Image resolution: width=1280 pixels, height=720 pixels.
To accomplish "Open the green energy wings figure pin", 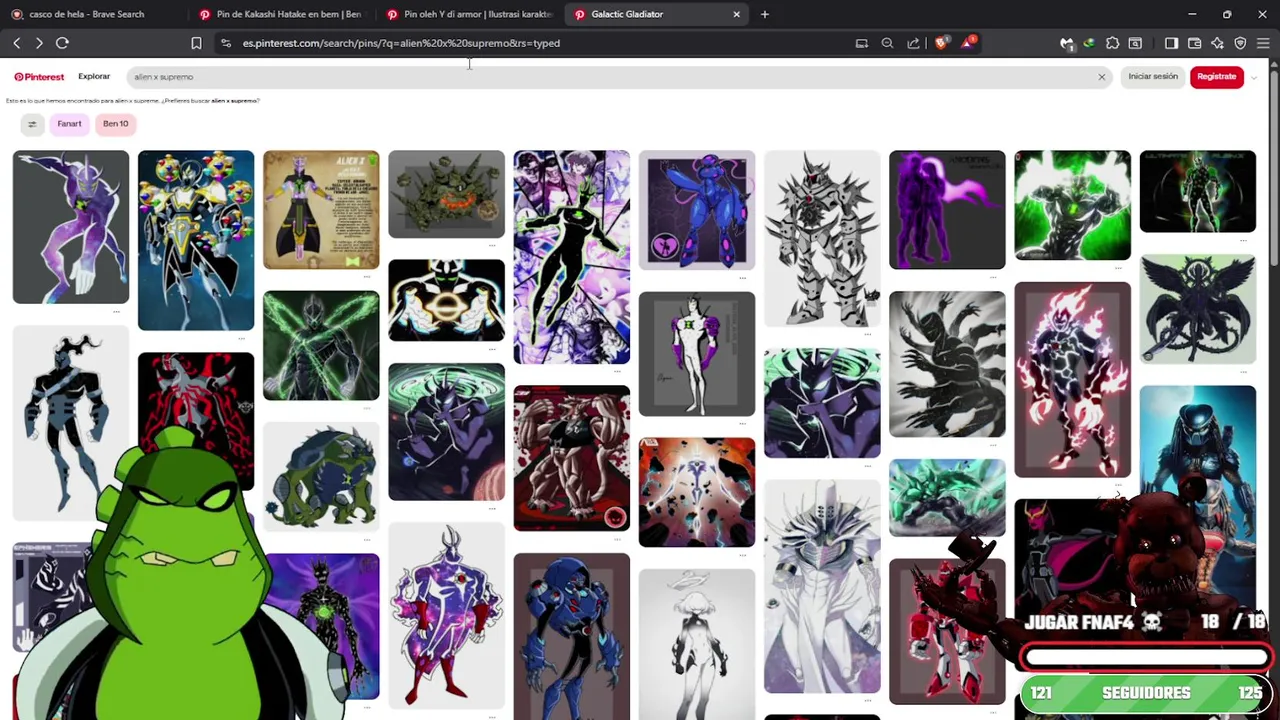I will (321, 346).
